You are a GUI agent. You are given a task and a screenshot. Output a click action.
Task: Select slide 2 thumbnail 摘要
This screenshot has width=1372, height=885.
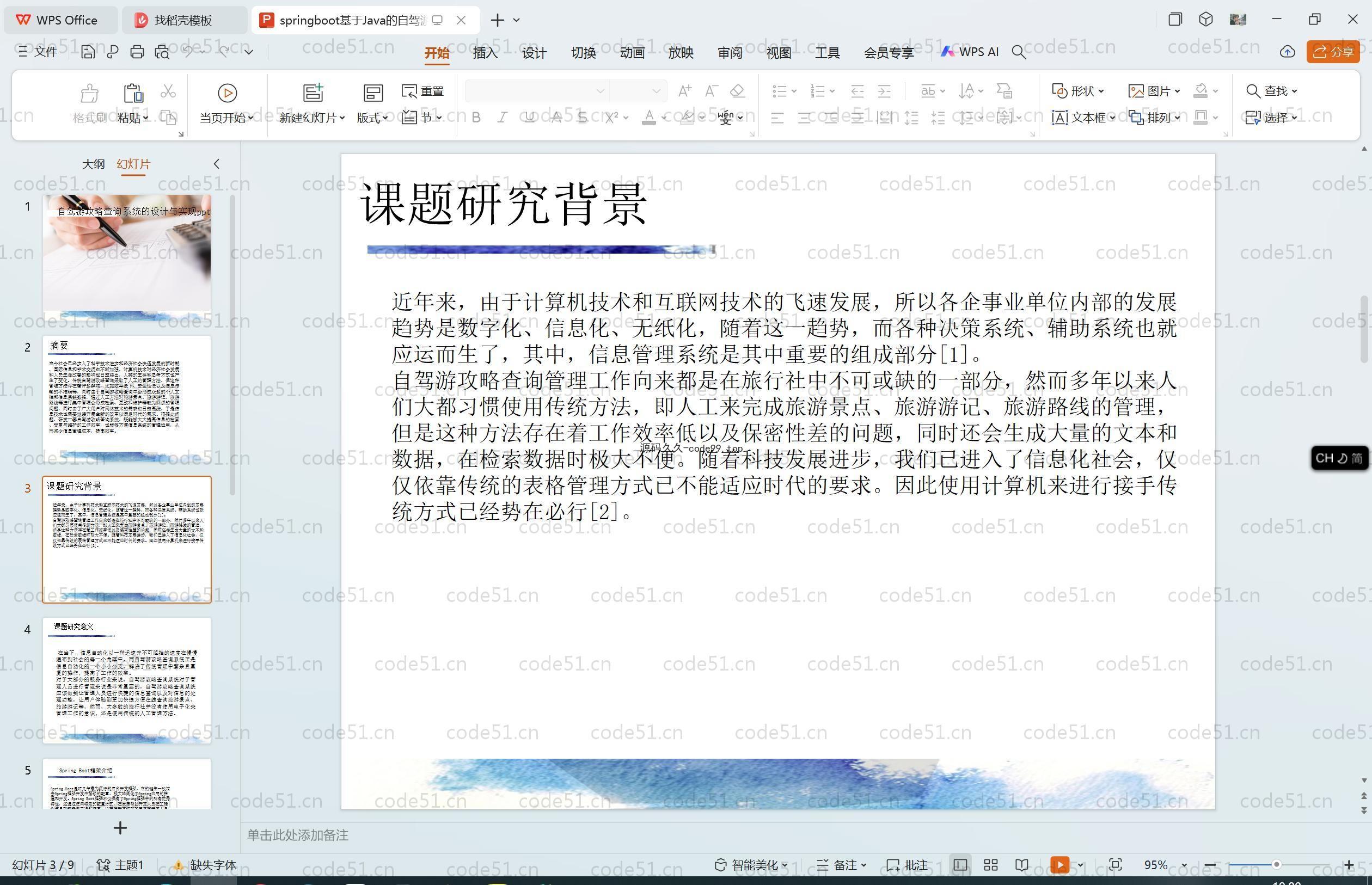pos(126,399)
